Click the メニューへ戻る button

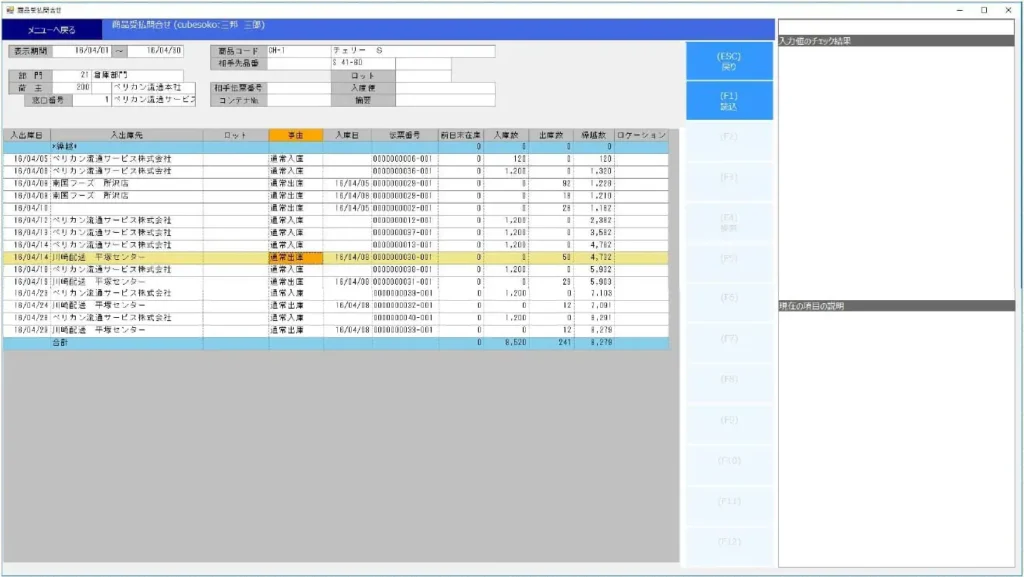pos(52,32)
